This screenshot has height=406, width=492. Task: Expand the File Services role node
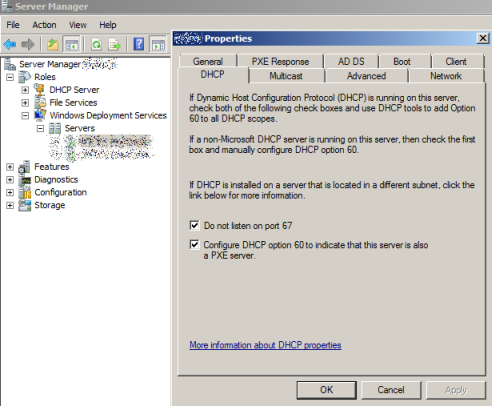25,103
